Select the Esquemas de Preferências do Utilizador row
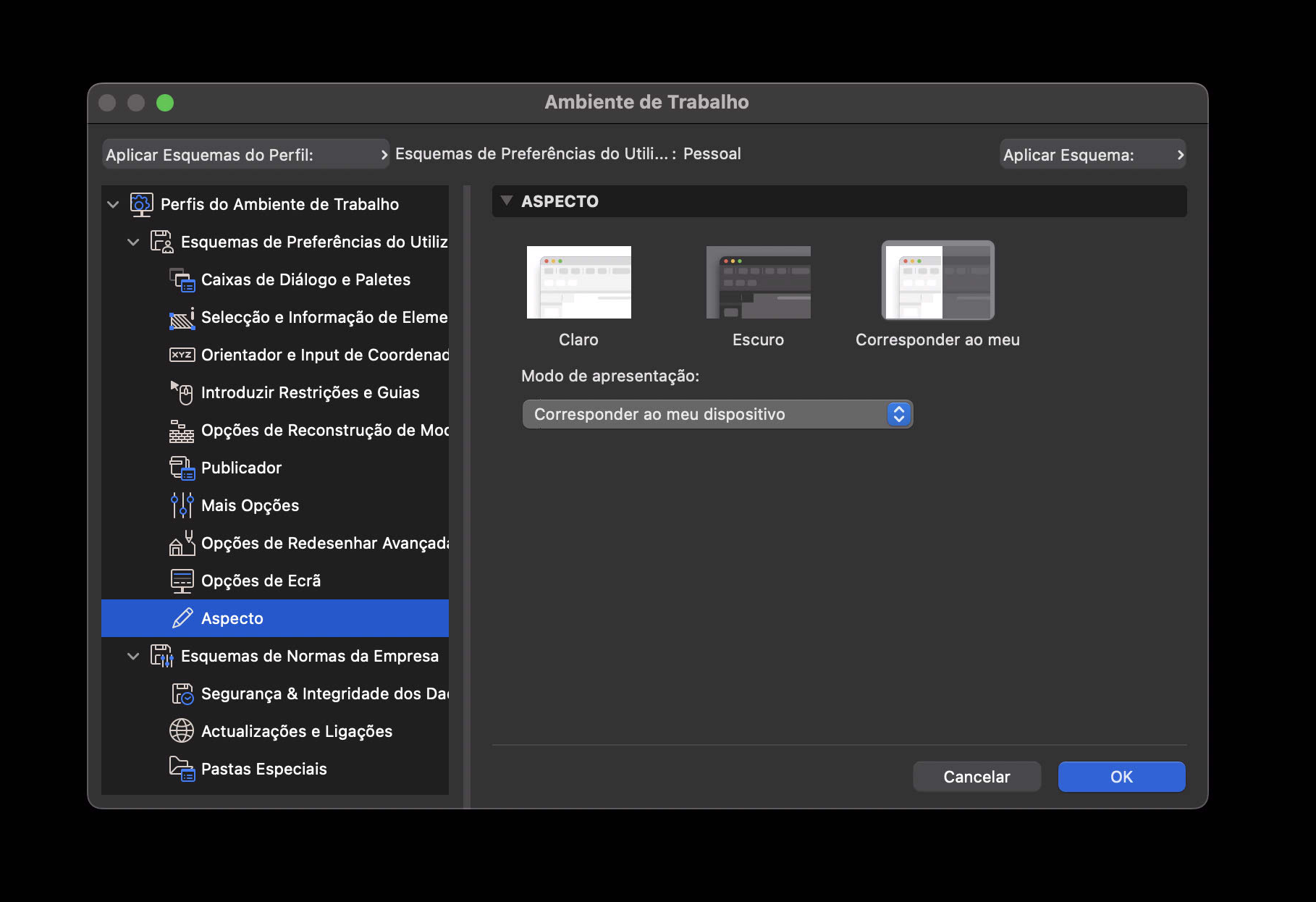 point(275,242)
